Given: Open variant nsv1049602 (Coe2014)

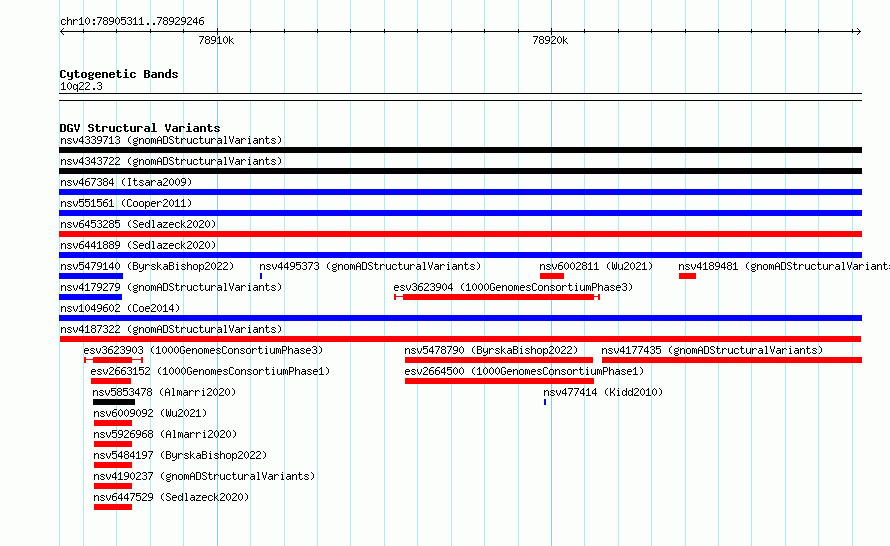Looking at the screenshot, I should click(x=120, y=308).
